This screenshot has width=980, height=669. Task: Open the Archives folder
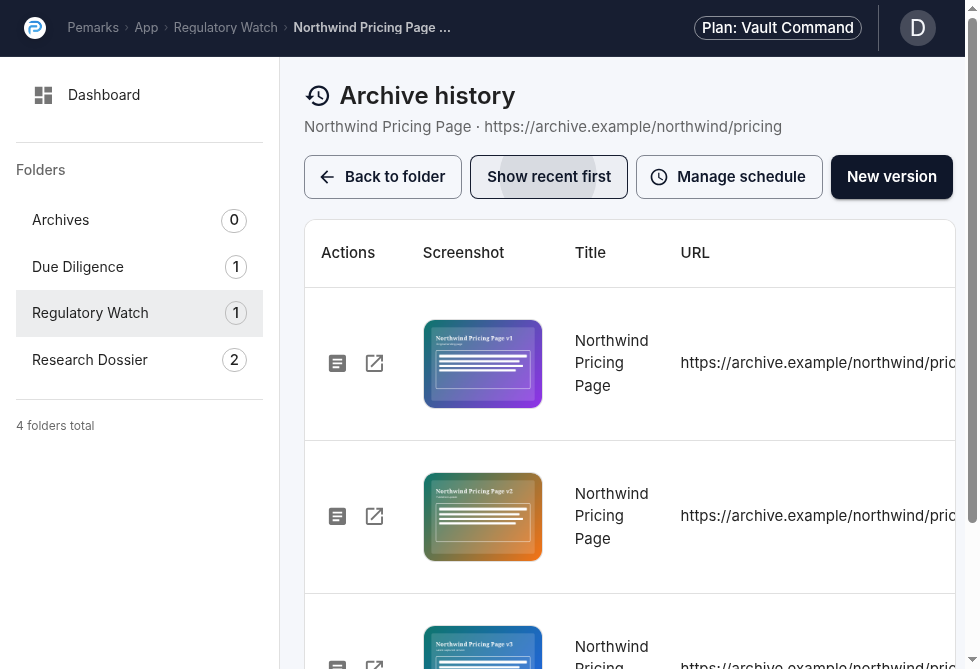click(139, 220)
